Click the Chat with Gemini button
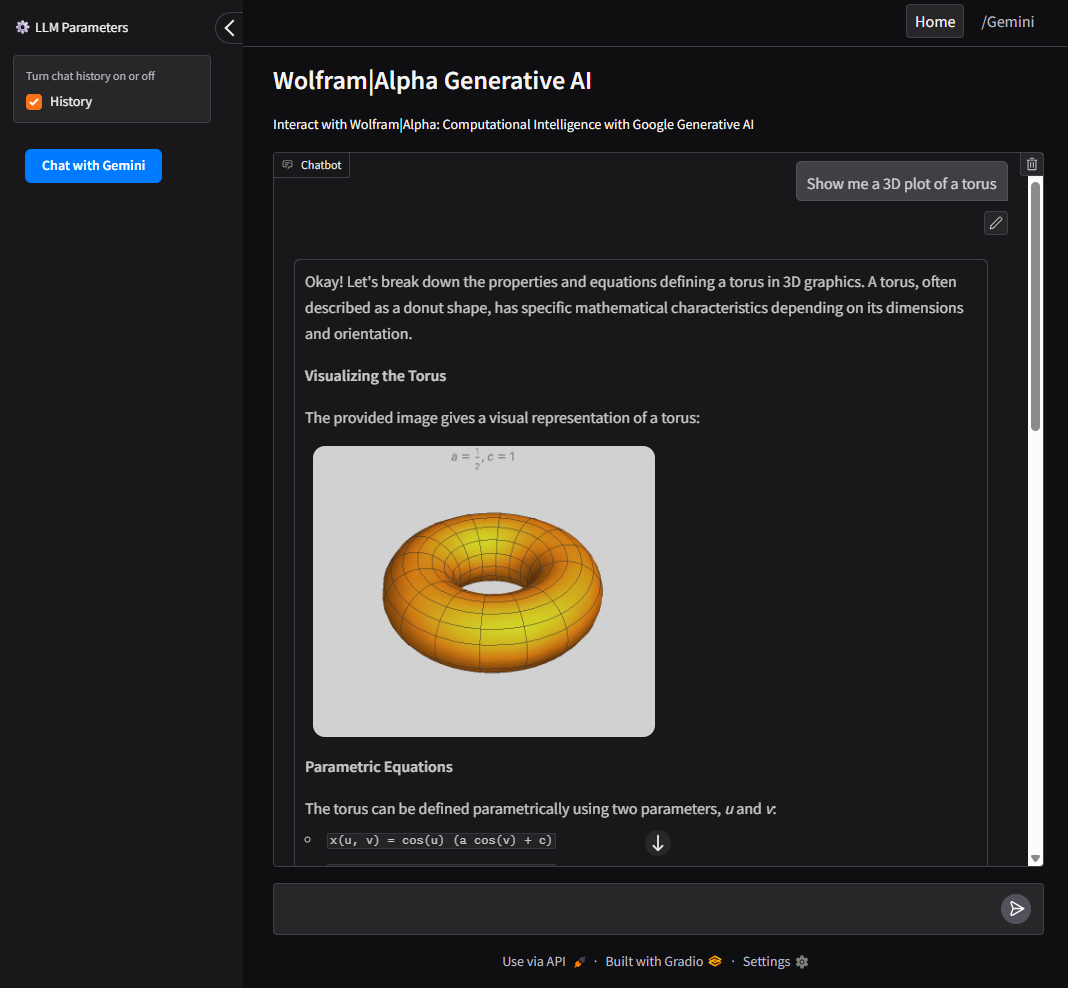1068x988 pixels. pos(93,166)
